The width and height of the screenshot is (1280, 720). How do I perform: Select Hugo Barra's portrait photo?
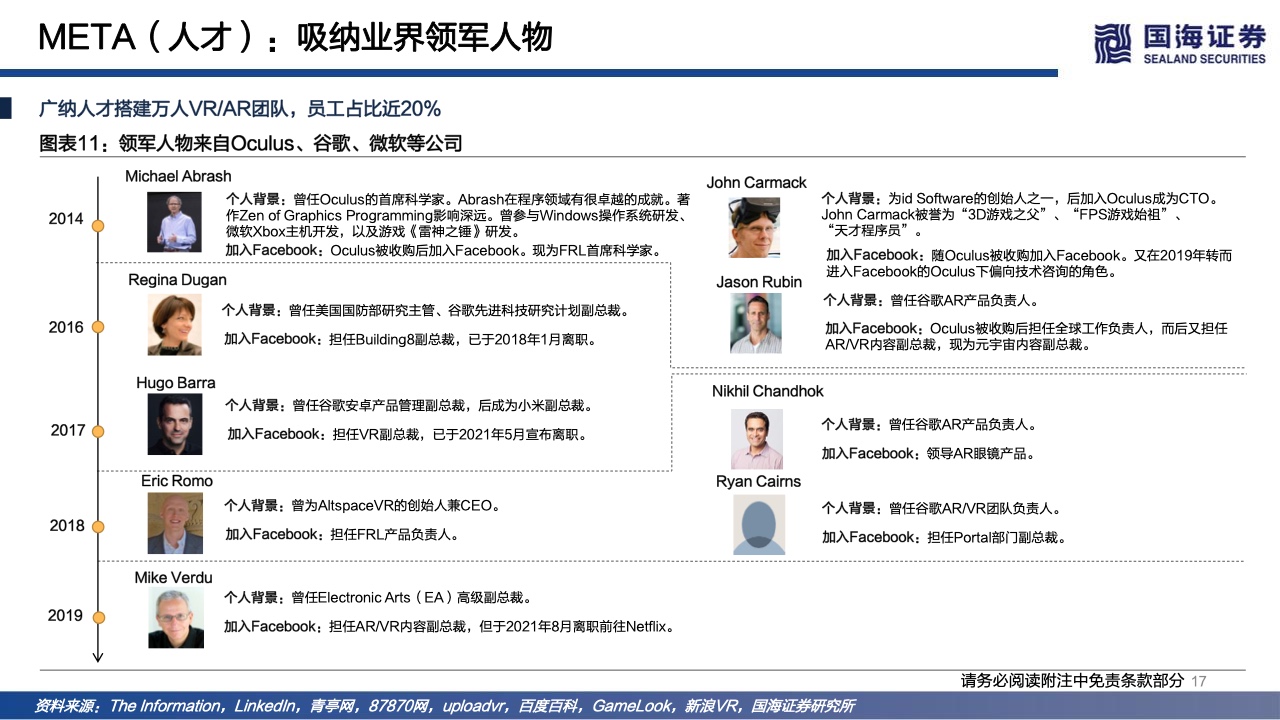click(175, 424)
